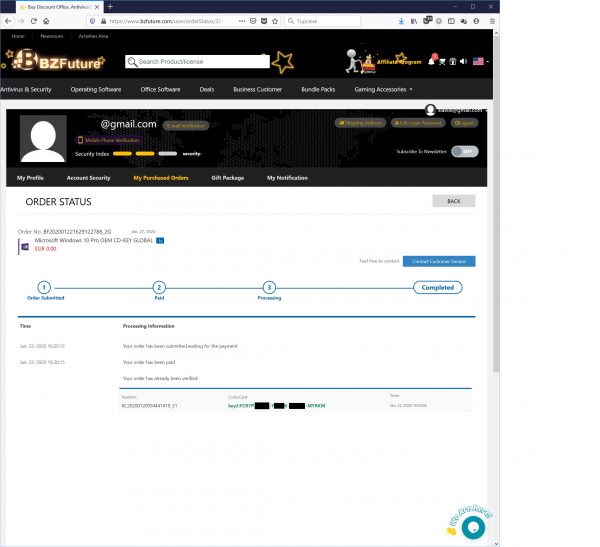
Task: Open the Library bookshelf icon
Action: pyautogui.click(x=414, y=21)
